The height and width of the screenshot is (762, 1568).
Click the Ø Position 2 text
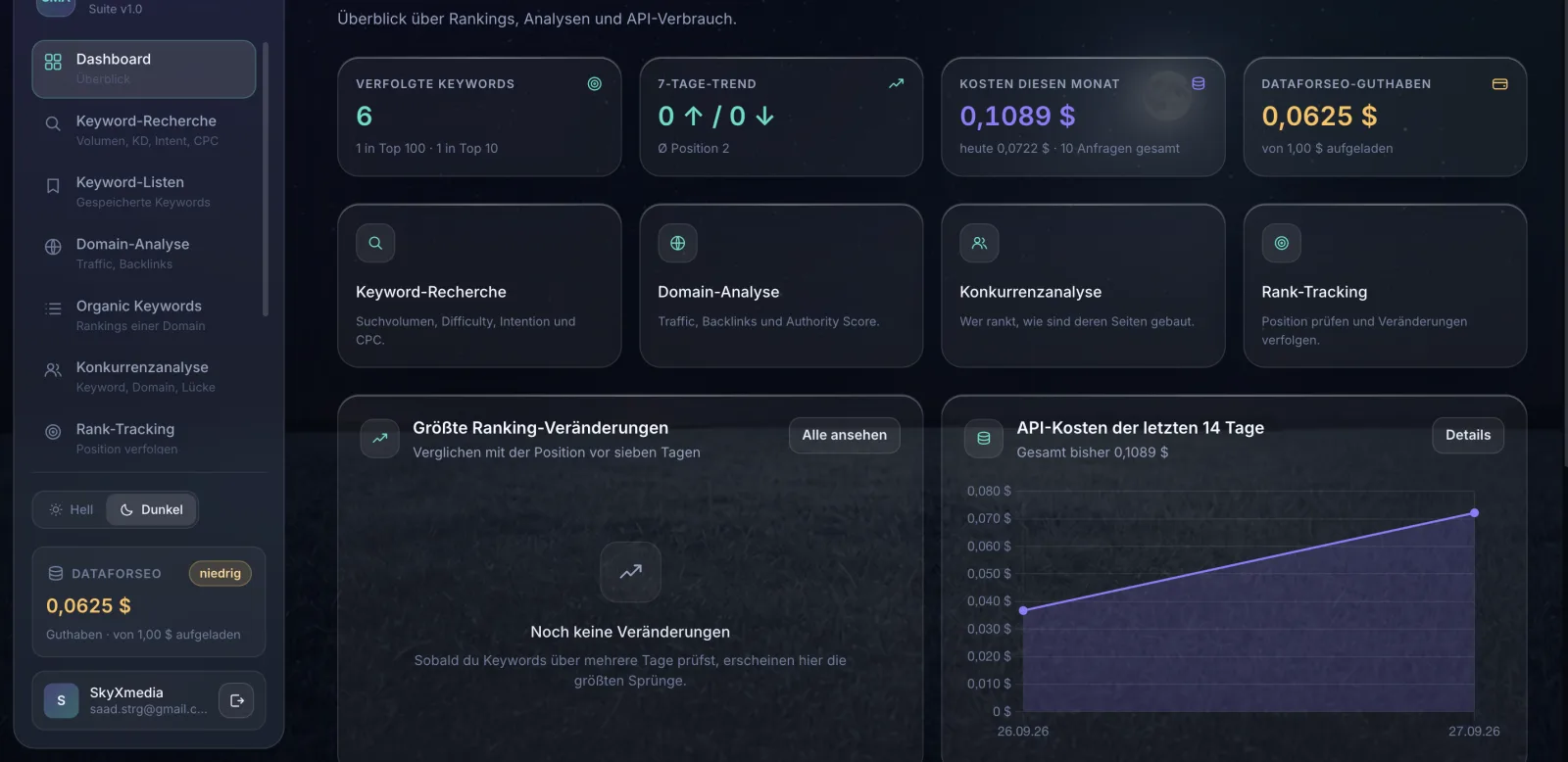tap(694, 149)
